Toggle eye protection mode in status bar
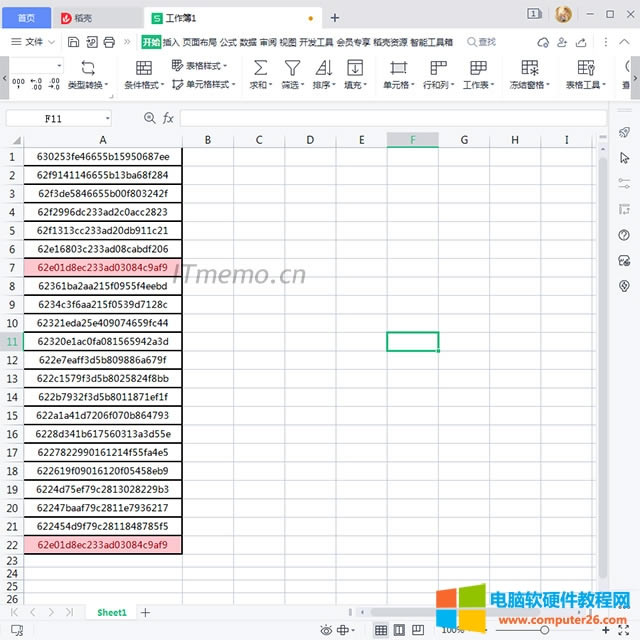The height and width of the screenshot is (640, 640). [326, 630]
